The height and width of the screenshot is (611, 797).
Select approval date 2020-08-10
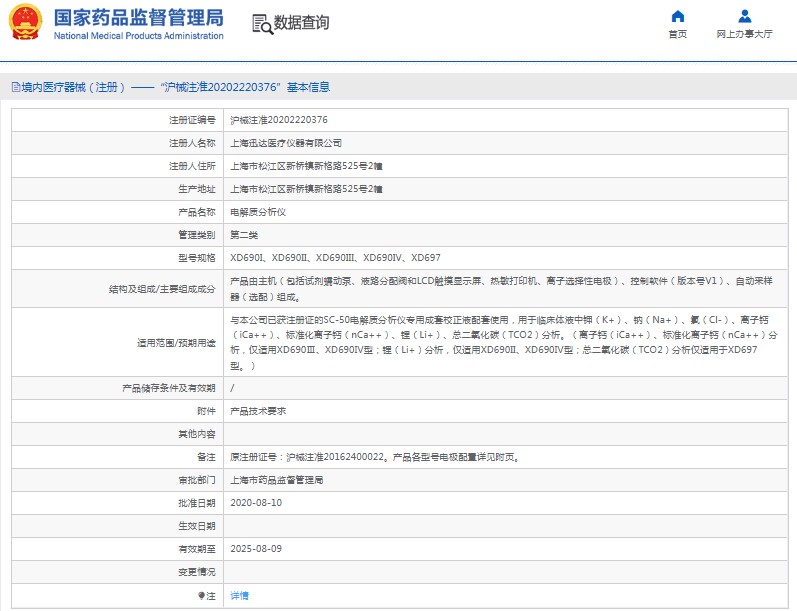(256, 503)
